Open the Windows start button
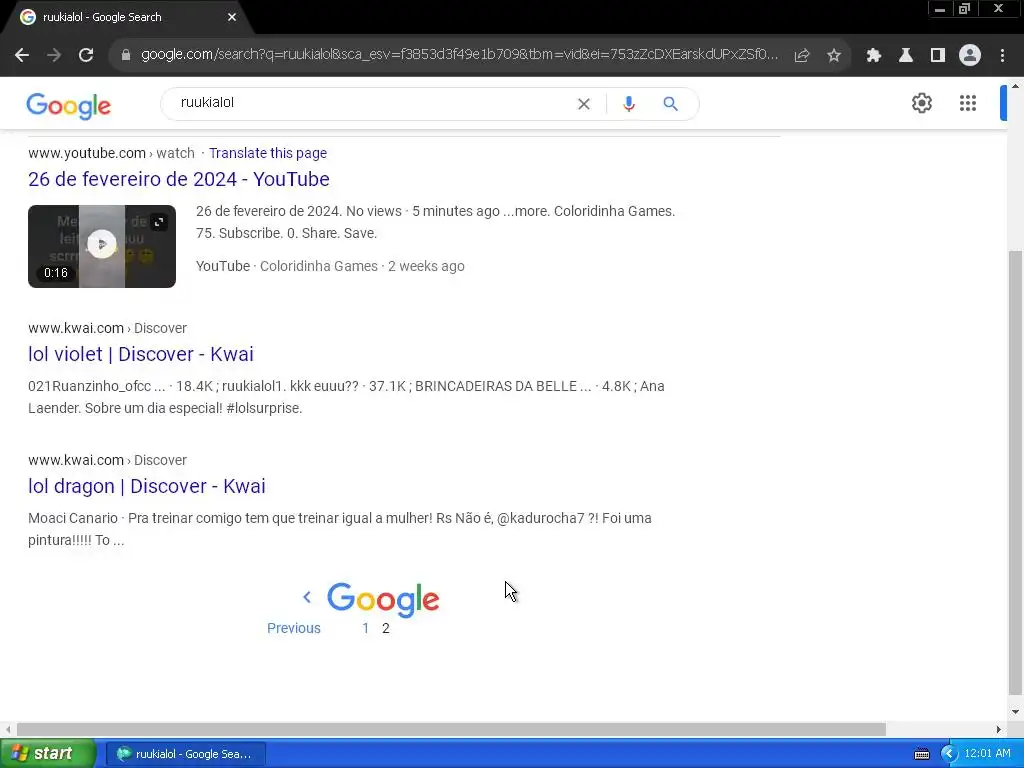The width and height of the screenshot is (1024, 768). click(x=47, y=754)
